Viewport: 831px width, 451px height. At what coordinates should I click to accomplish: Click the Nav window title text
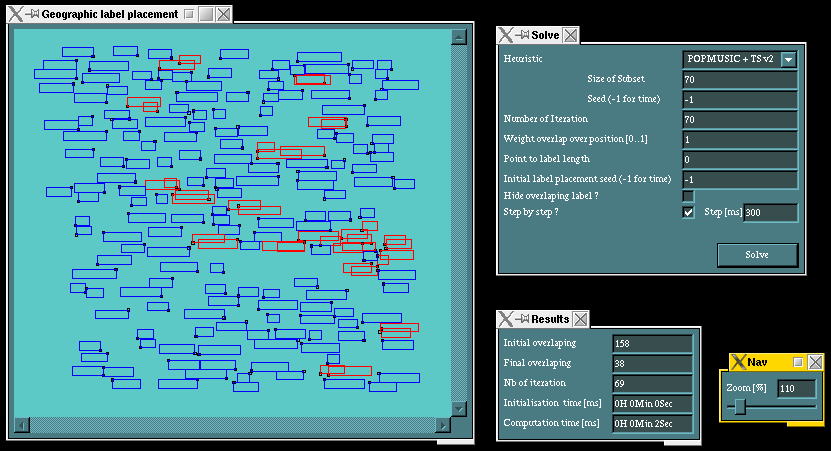tap(757, 362)
